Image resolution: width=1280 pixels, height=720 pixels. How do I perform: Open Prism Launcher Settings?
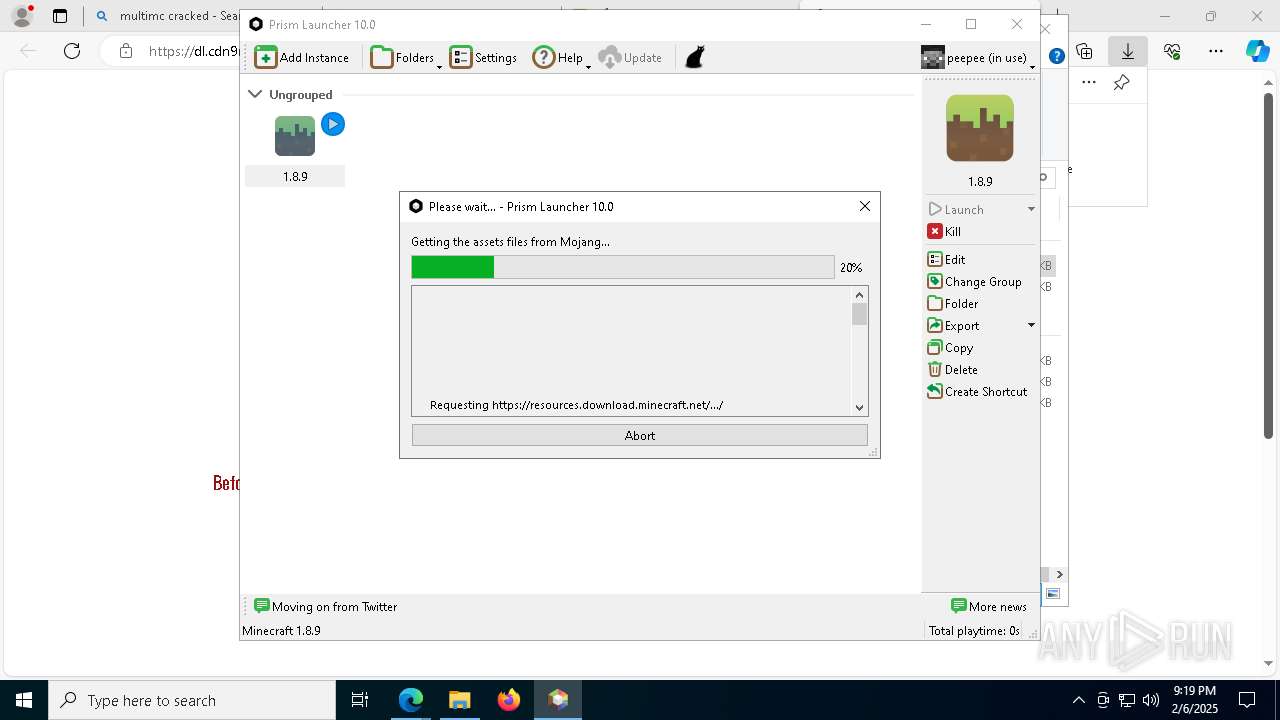(x=484, y=57)
